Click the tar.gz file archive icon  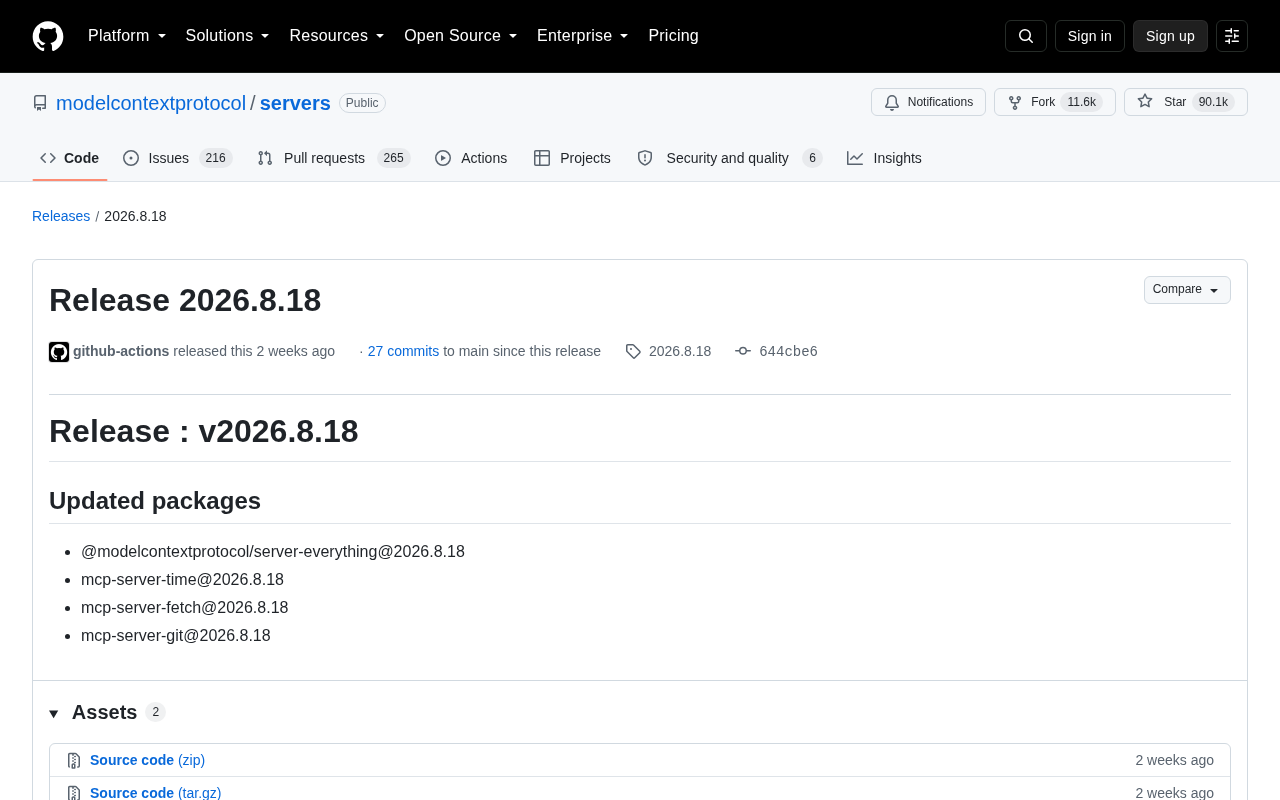[74, 793]
